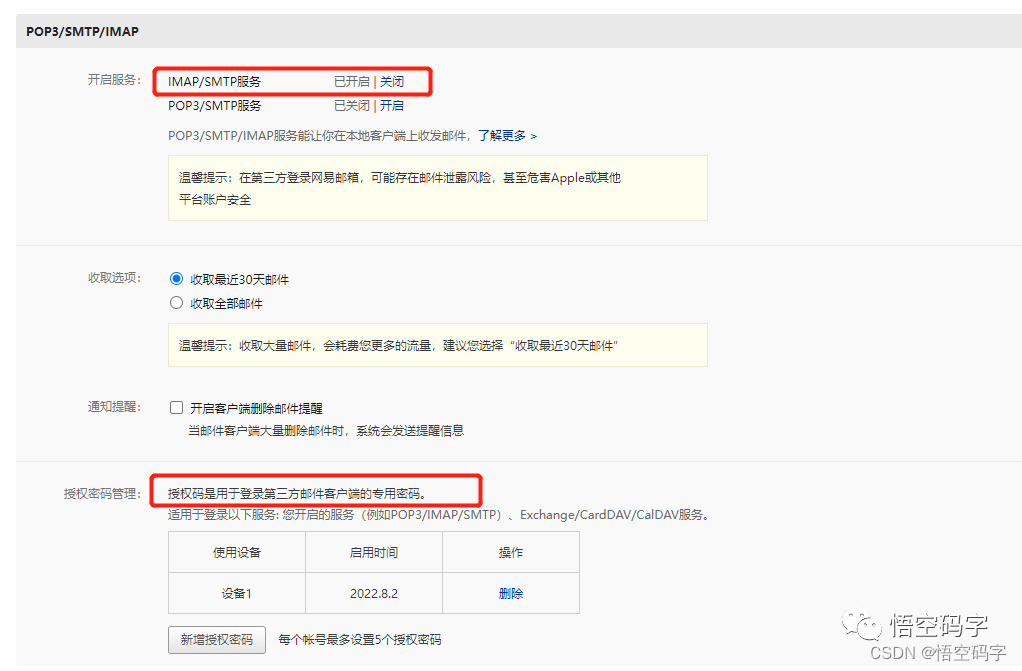The width and height of the screenshot is (1022, 671).
Task: Click the 开启服务 label
Action: tap(114, 80)
